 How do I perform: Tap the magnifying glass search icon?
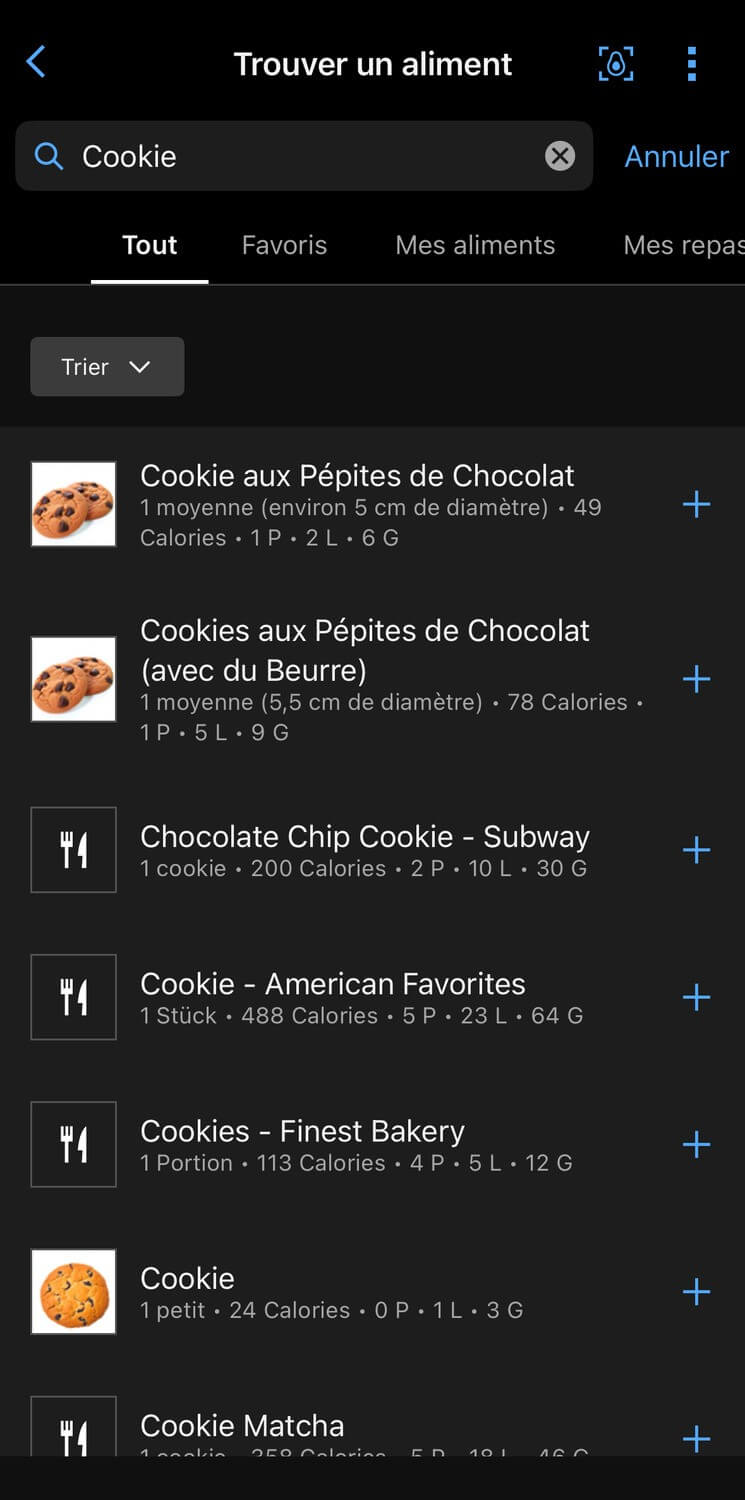point(49,156)
